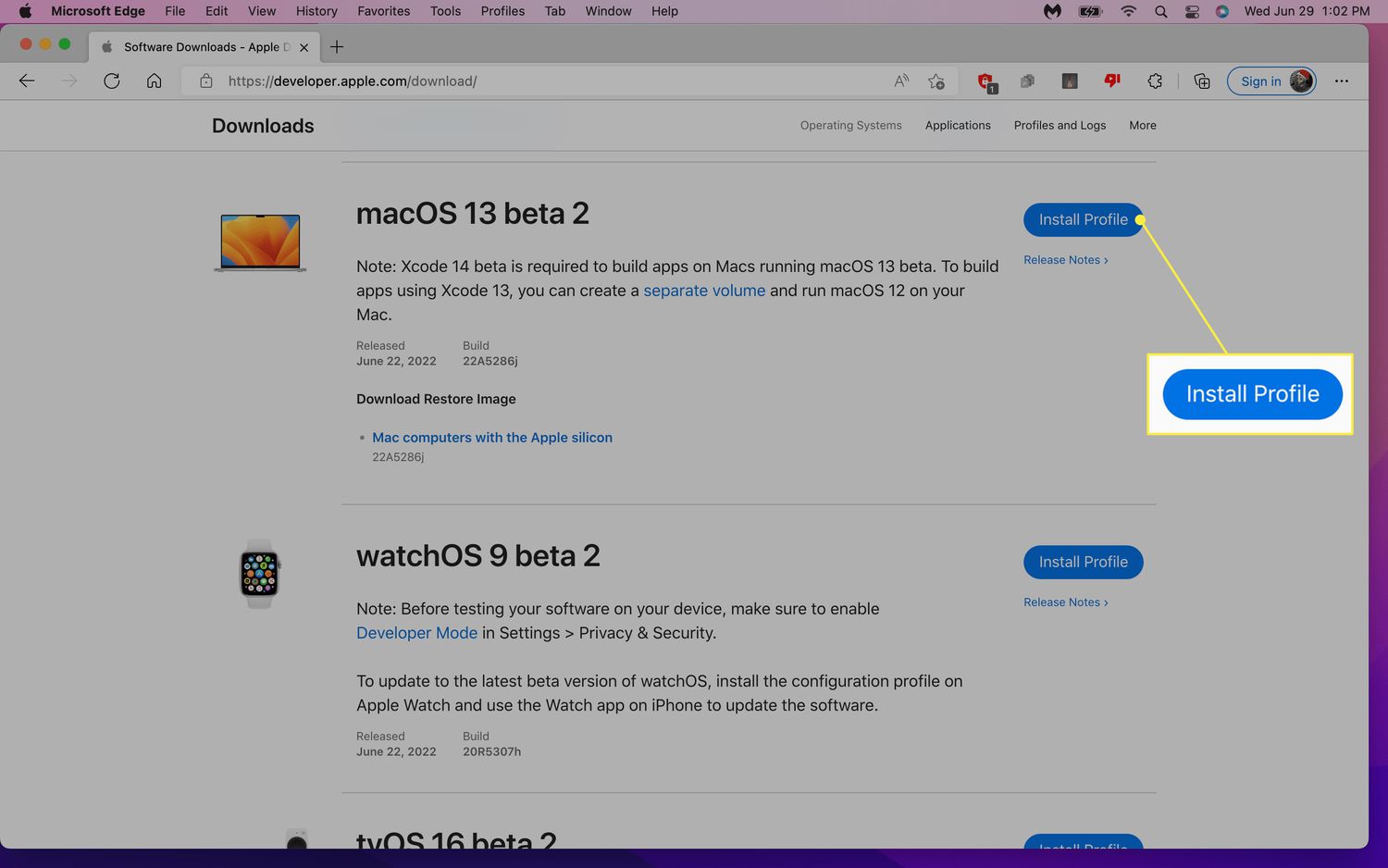Open the Help menu

(x=664, y=11)
